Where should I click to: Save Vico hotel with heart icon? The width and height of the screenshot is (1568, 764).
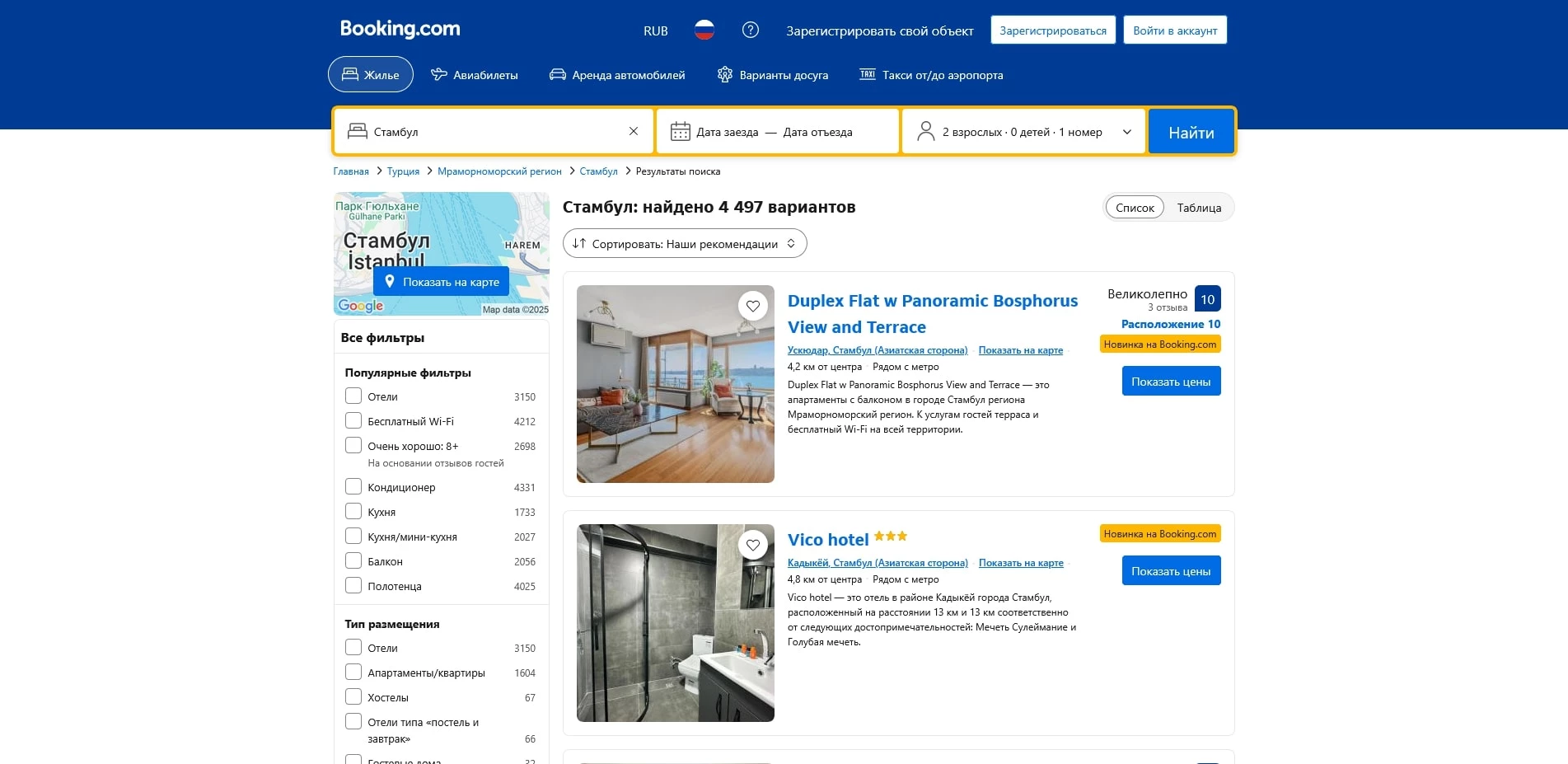pos(752,545)
